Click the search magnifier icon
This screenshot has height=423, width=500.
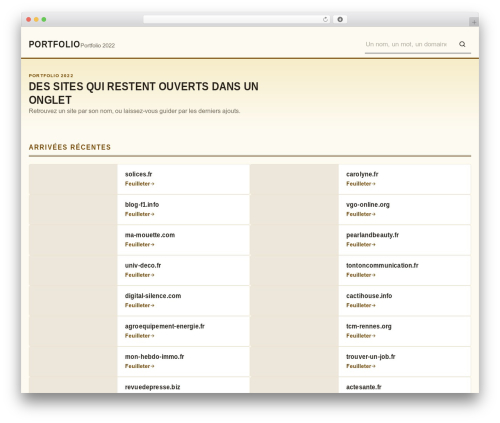pyautogui.click(x=462, y=44)
